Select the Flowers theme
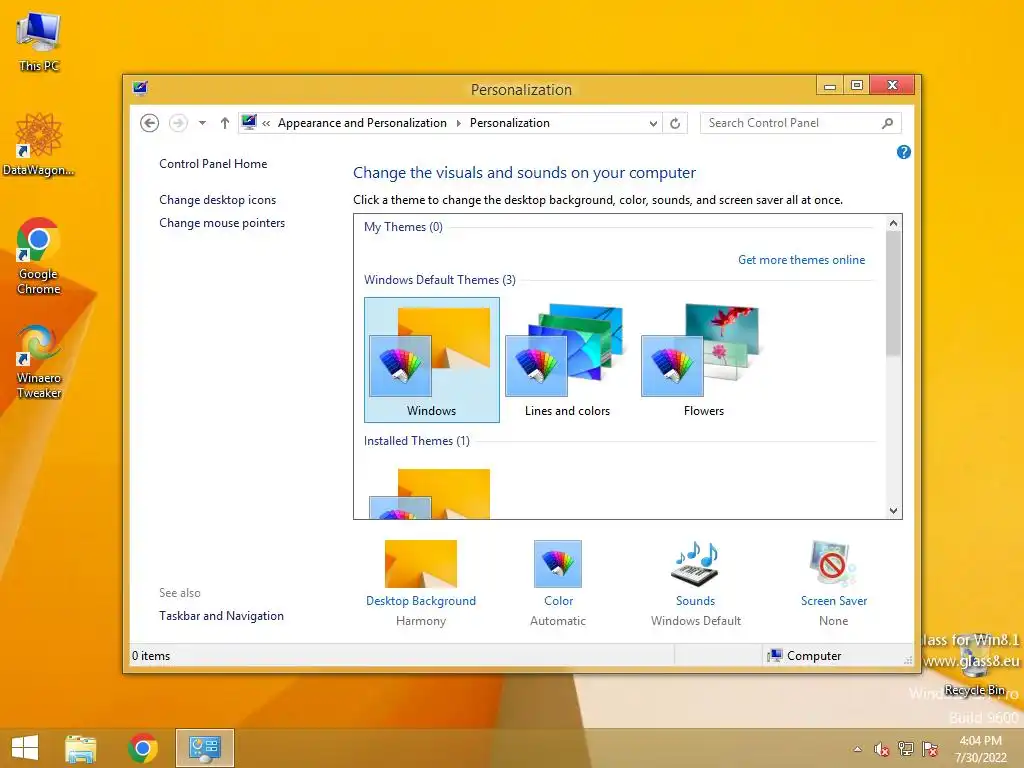 point(703,360)
